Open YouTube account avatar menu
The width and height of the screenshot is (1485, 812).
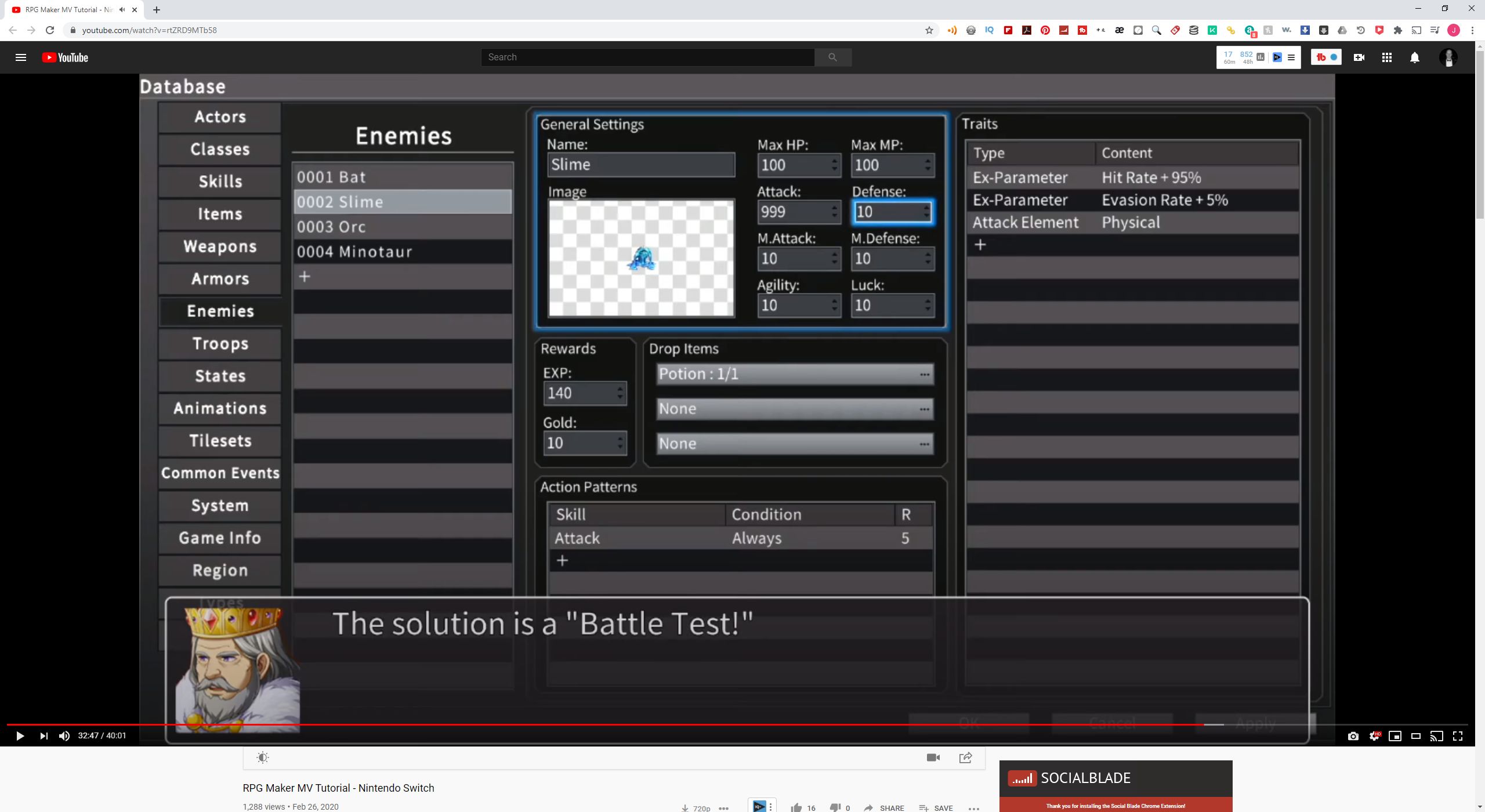tap(1448, 57)
